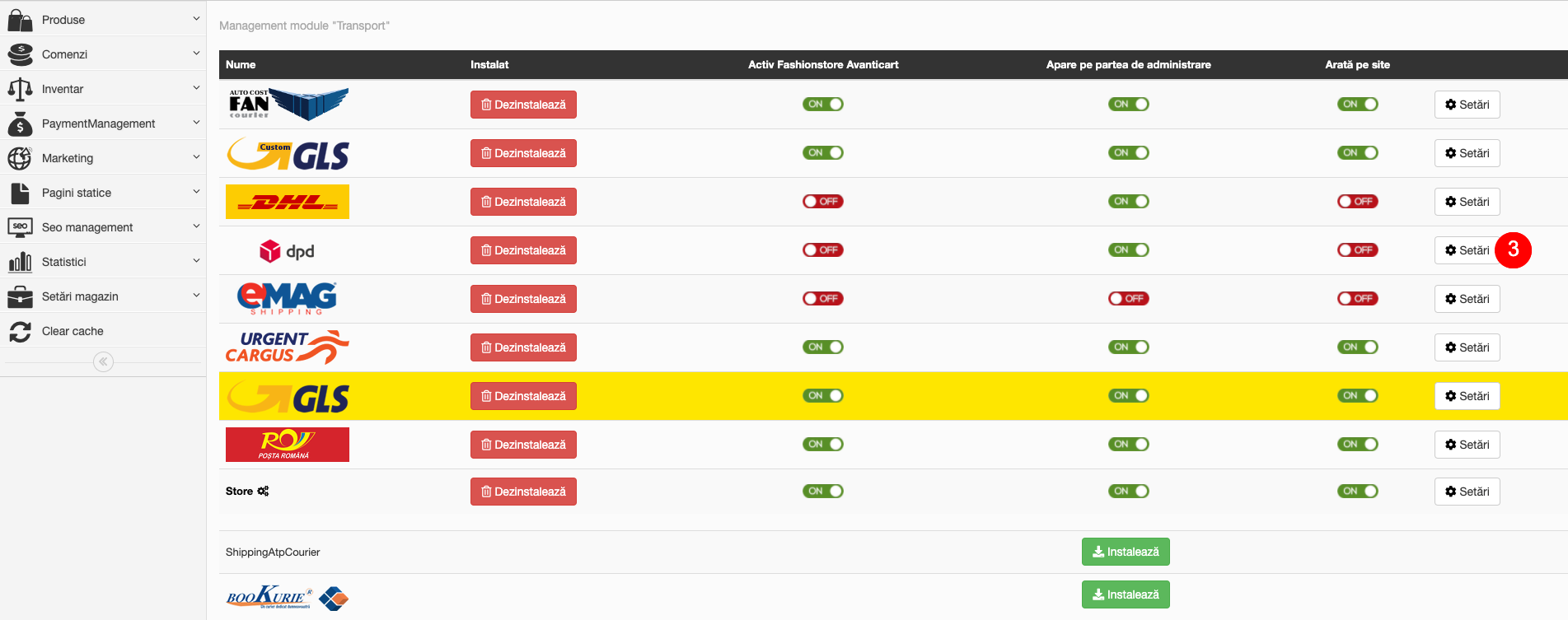Toggle Arată pe site for Store
1568x620 pixels.
[x=1358, y=491]
